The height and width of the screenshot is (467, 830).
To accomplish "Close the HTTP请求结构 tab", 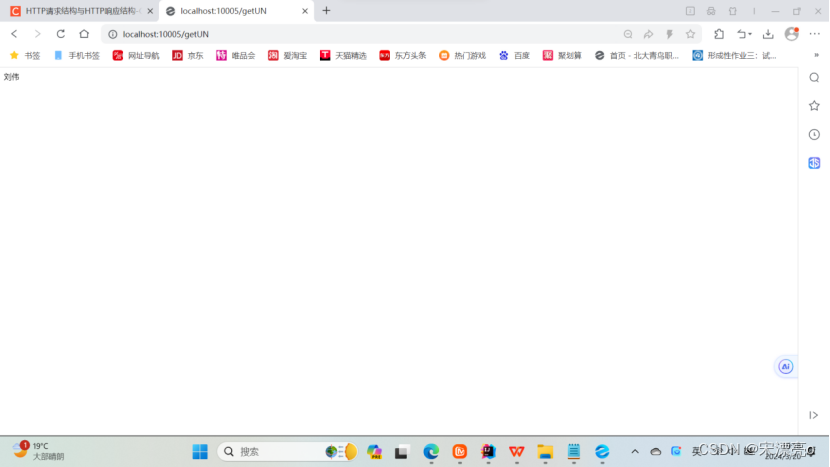I will 150,11.
